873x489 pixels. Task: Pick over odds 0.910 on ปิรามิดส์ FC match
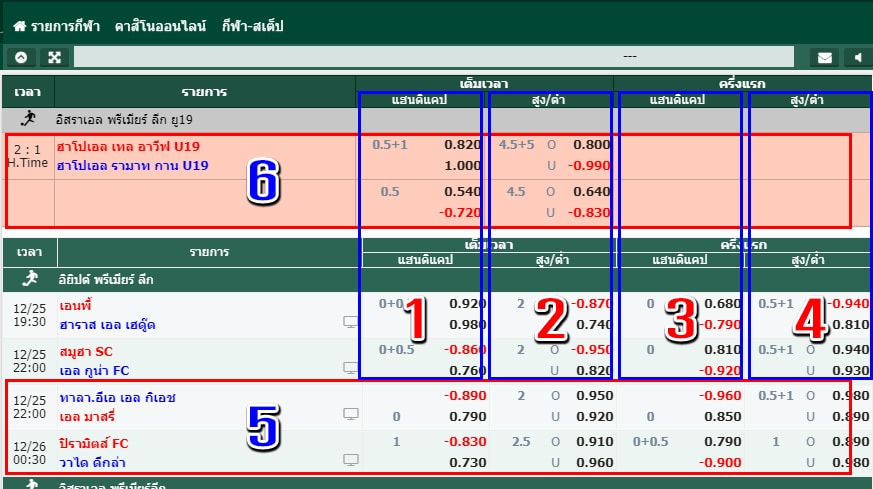(x=593, y=443)
